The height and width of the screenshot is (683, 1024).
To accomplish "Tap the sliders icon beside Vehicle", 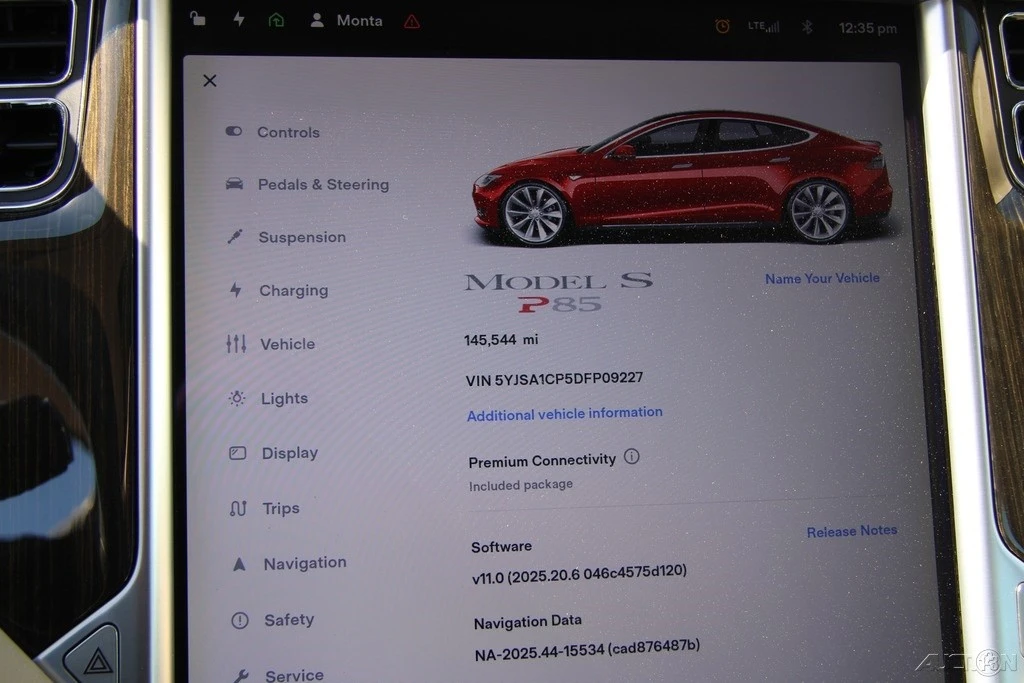I will (236, 343).
